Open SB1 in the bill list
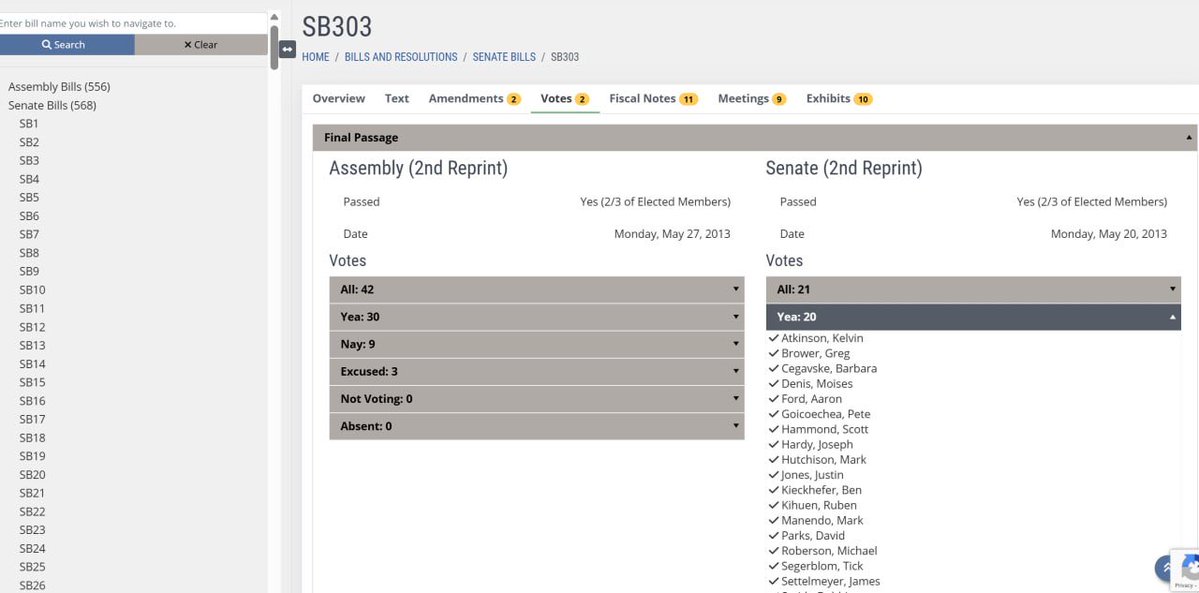This screenshot has width=1199, height=593. [29, 124]
